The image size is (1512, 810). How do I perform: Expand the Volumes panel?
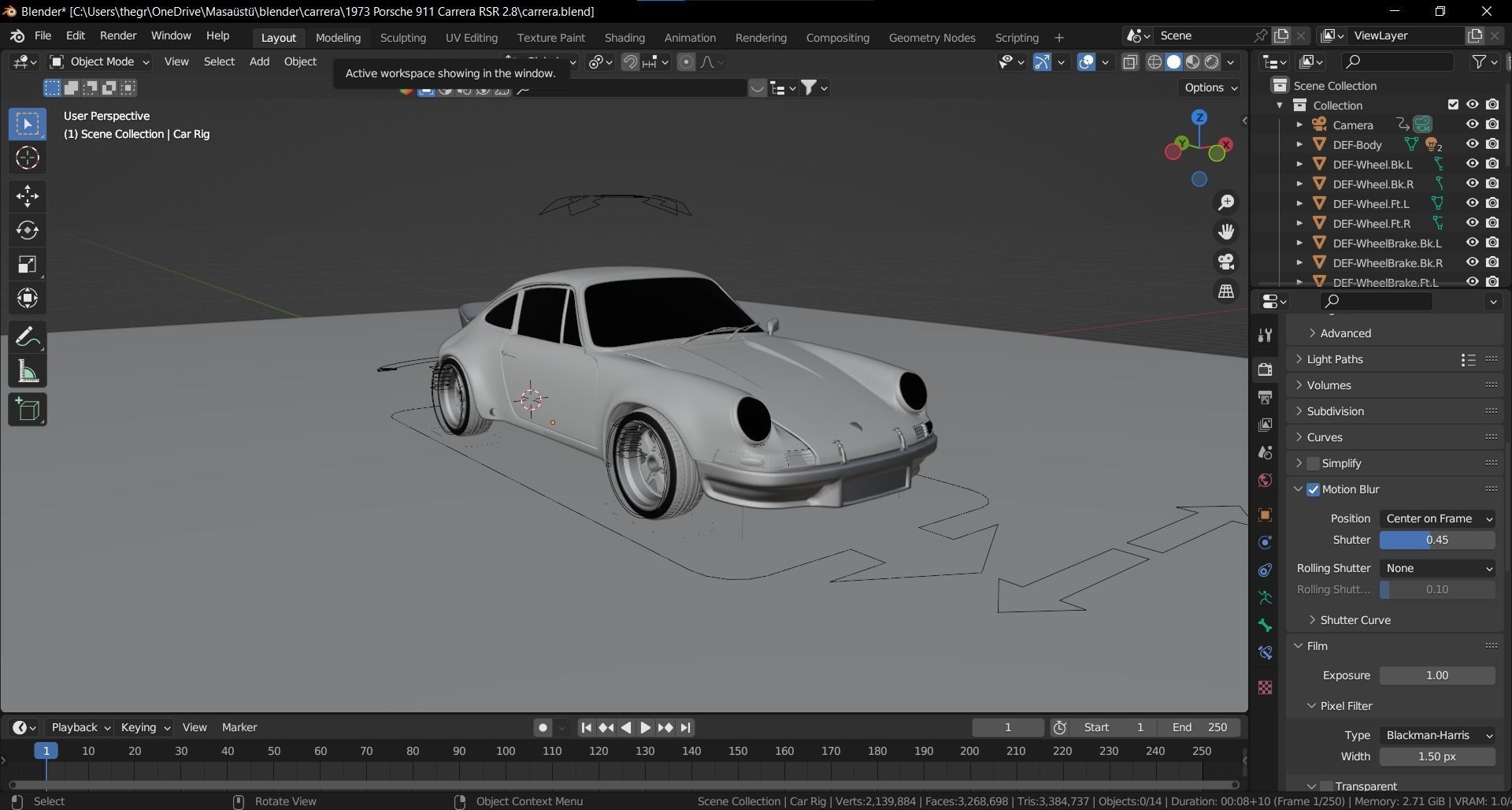[x=1299, y=385]
